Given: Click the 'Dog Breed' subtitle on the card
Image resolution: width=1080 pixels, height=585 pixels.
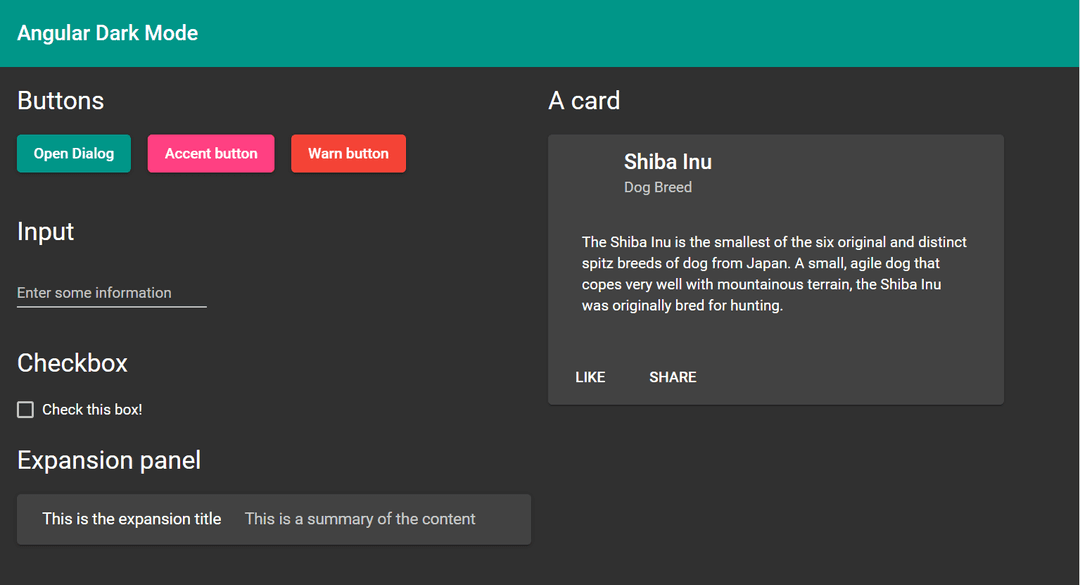Looking at the screenshot, I should pos(657,187).
